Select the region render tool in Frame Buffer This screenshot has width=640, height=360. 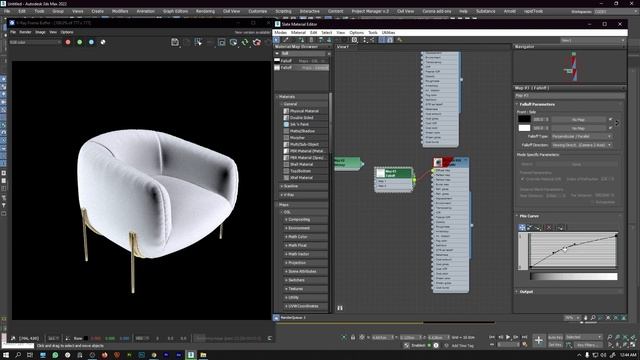click(221, 42)
